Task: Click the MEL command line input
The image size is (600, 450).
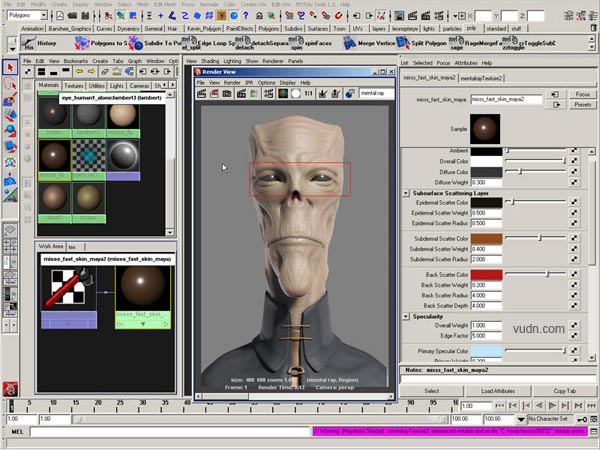Action: click(171, 432)
